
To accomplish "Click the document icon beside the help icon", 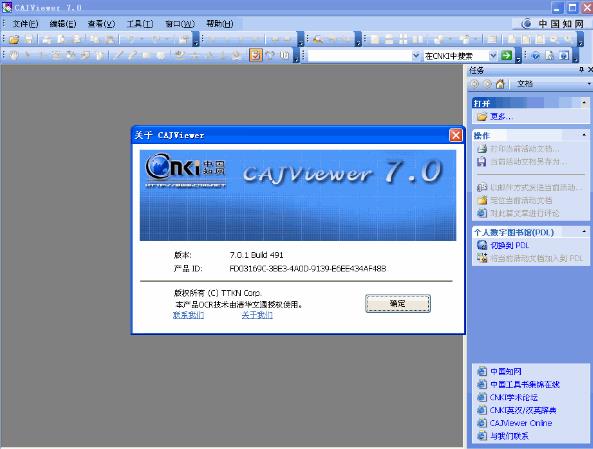I will pos(550,56).
